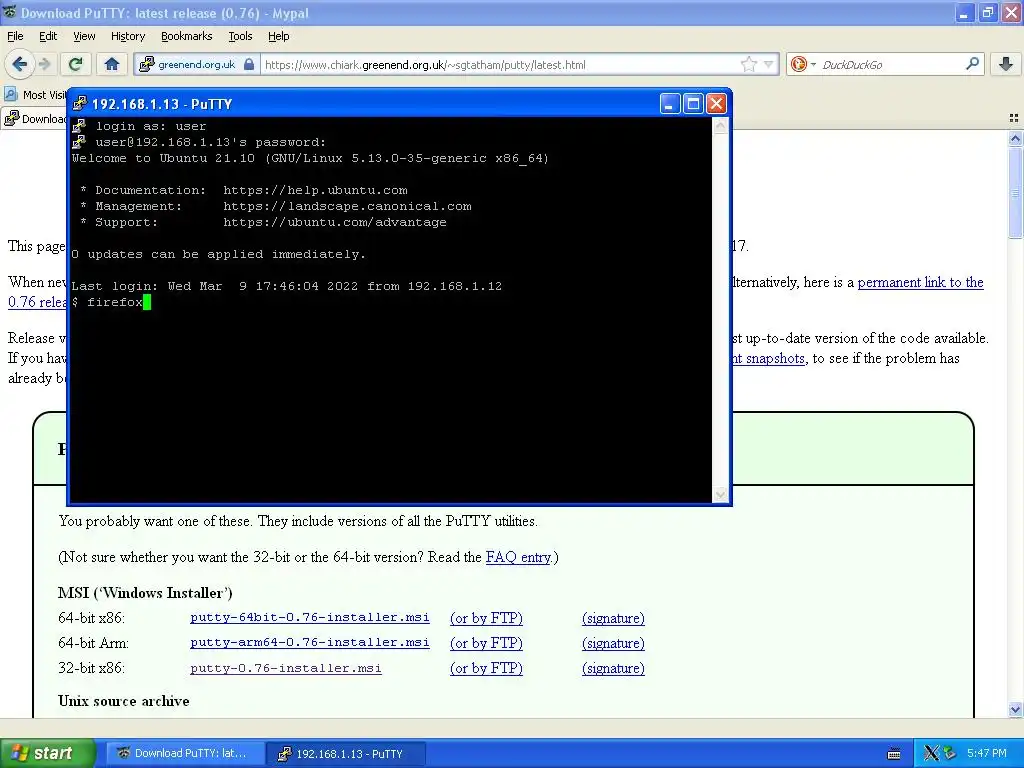Open the signature link for 64-bit Arm
This screenshot has height=768, width=1024.
pyautogui.click(x=613, y=643)
